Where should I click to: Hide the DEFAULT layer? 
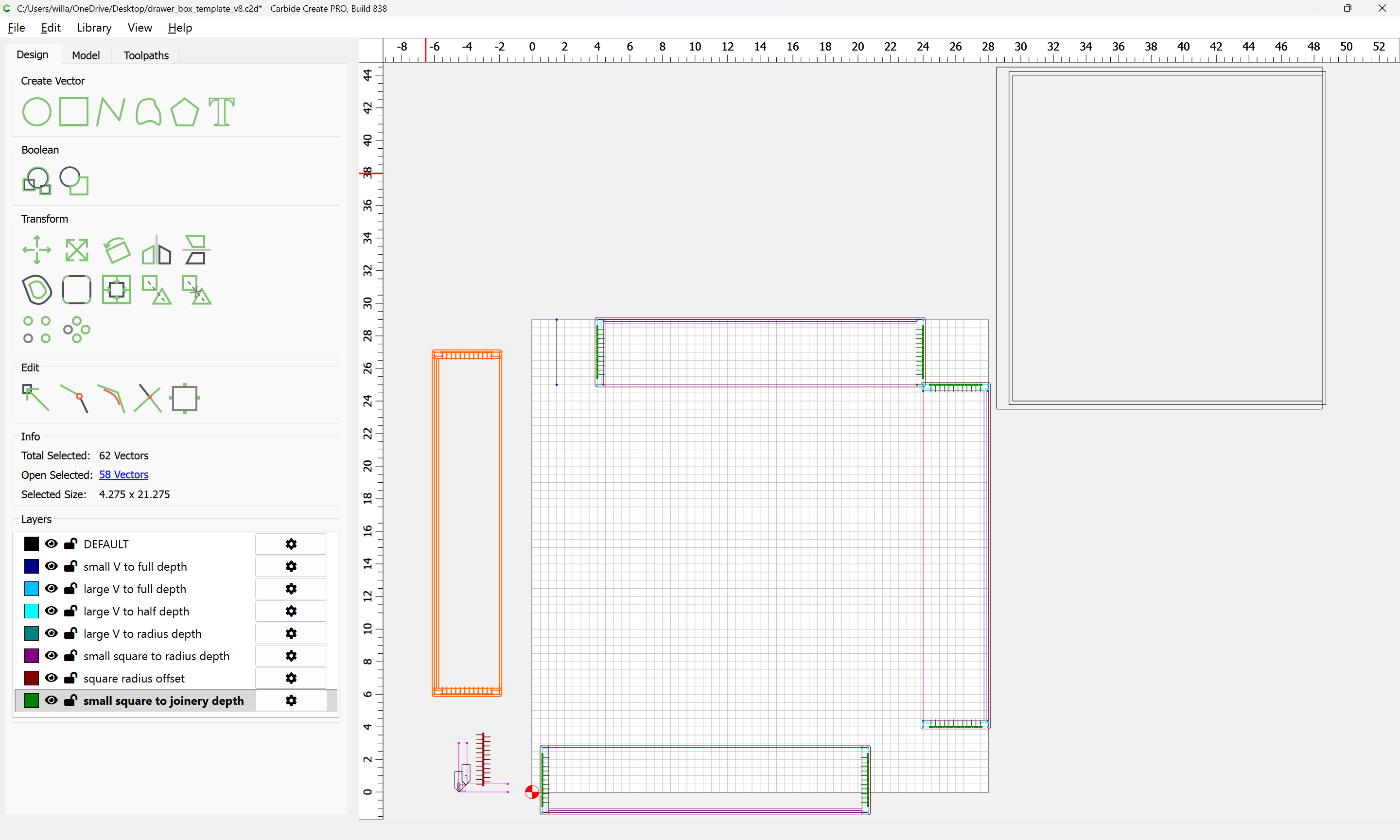point(51,544)
